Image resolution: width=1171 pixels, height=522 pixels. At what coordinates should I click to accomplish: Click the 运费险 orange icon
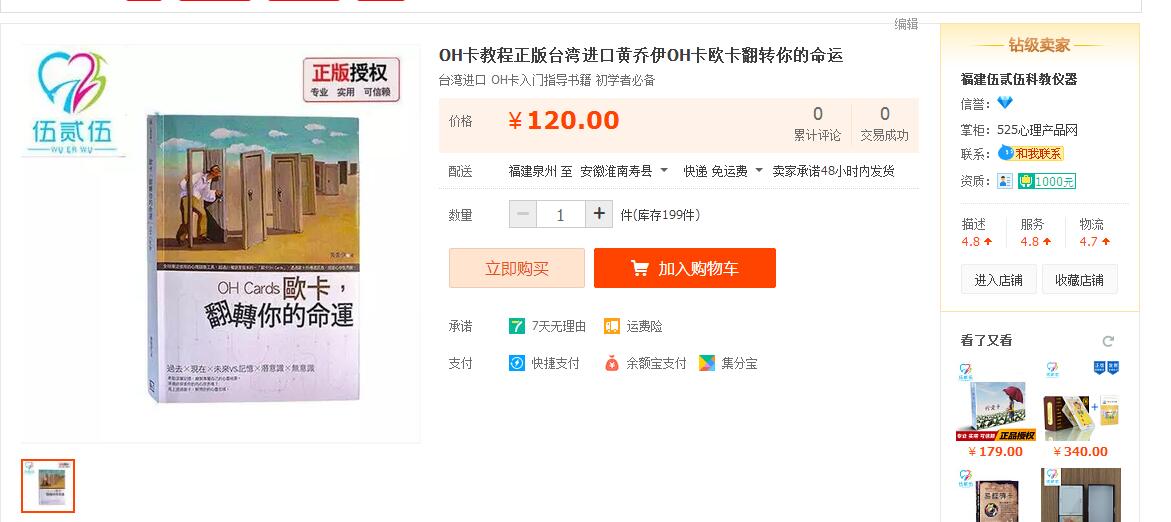coord(612,326)
